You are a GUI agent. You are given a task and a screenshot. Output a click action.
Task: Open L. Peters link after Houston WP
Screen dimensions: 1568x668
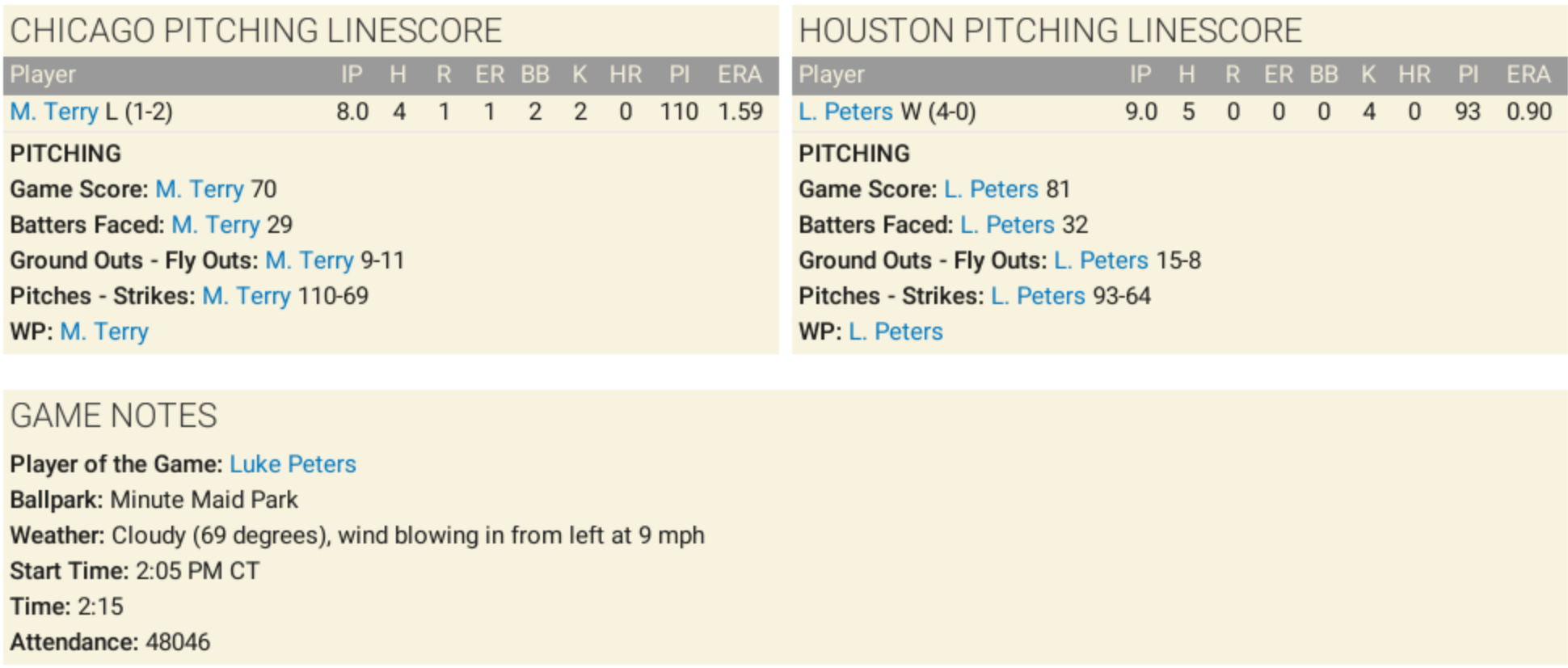896,332
